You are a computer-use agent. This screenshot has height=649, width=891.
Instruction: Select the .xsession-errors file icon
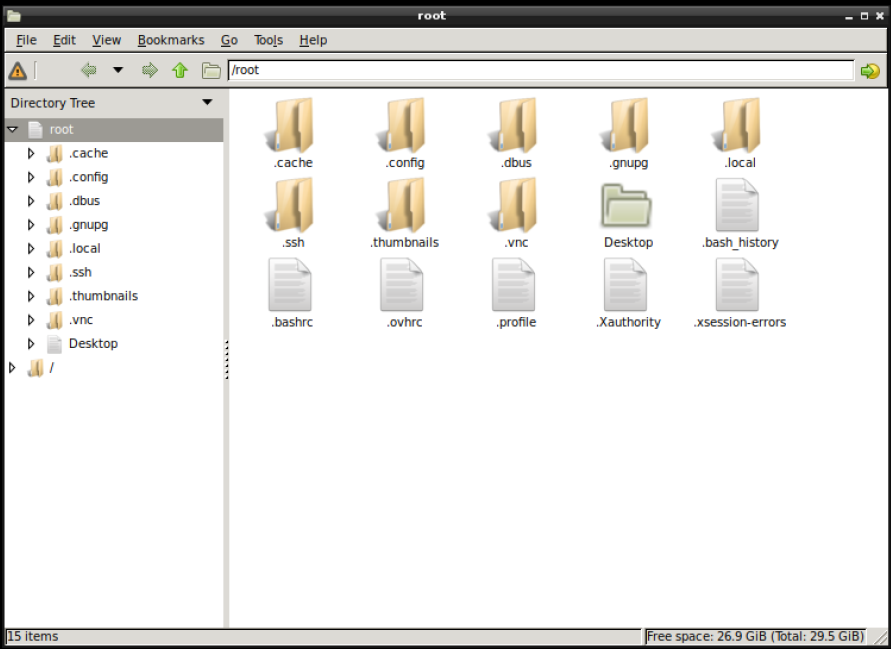(x=738, y=285)
